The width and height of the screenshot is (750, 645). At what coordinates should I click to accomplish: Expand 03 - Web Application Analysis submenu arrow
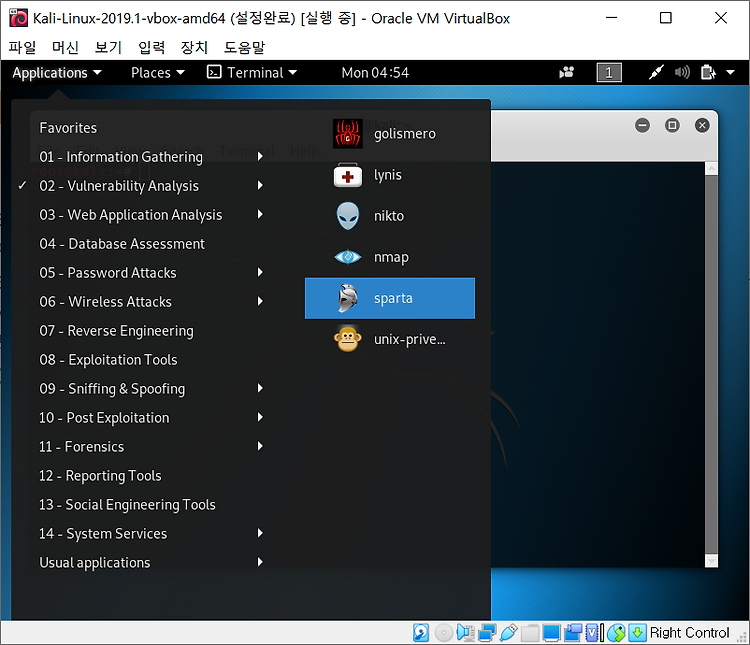pos(260,214)
